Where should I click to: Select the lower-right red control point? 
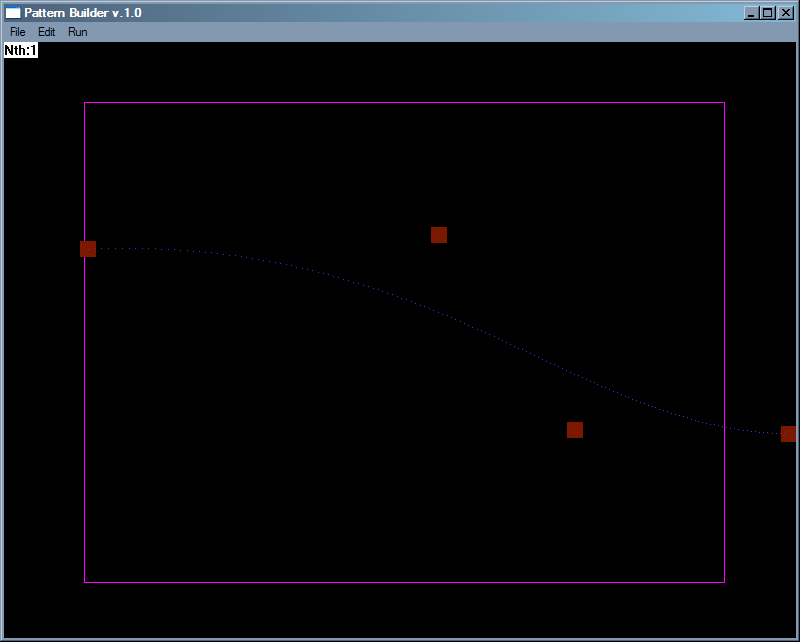point(576,429)
